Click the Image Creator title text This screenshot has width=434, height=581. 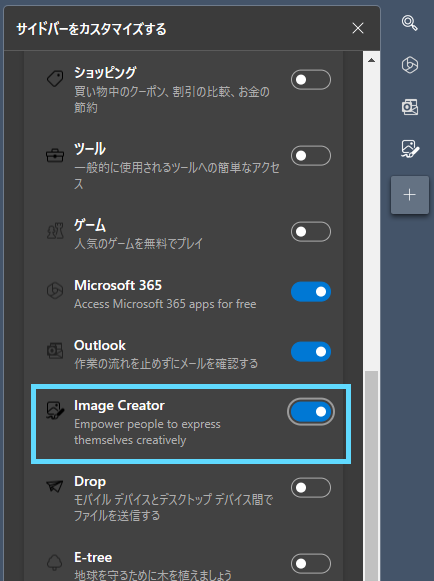coord(119,405)
